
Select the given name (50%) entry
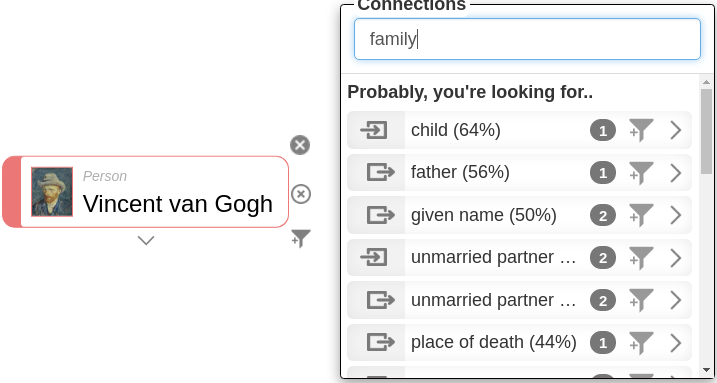coord(483,215)
